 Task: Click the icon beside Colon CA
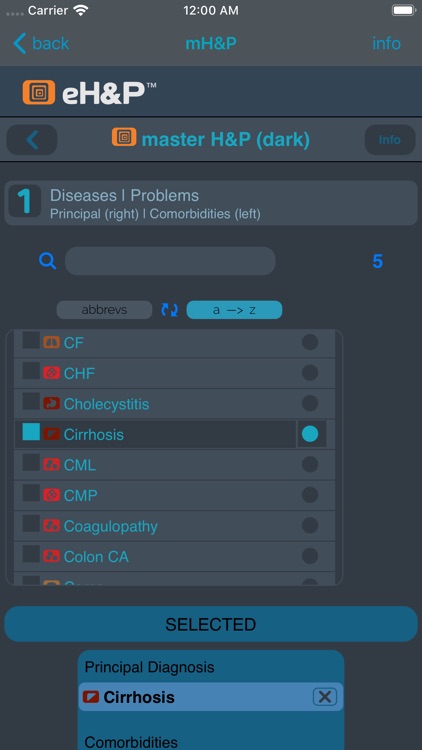coord(51,556)
